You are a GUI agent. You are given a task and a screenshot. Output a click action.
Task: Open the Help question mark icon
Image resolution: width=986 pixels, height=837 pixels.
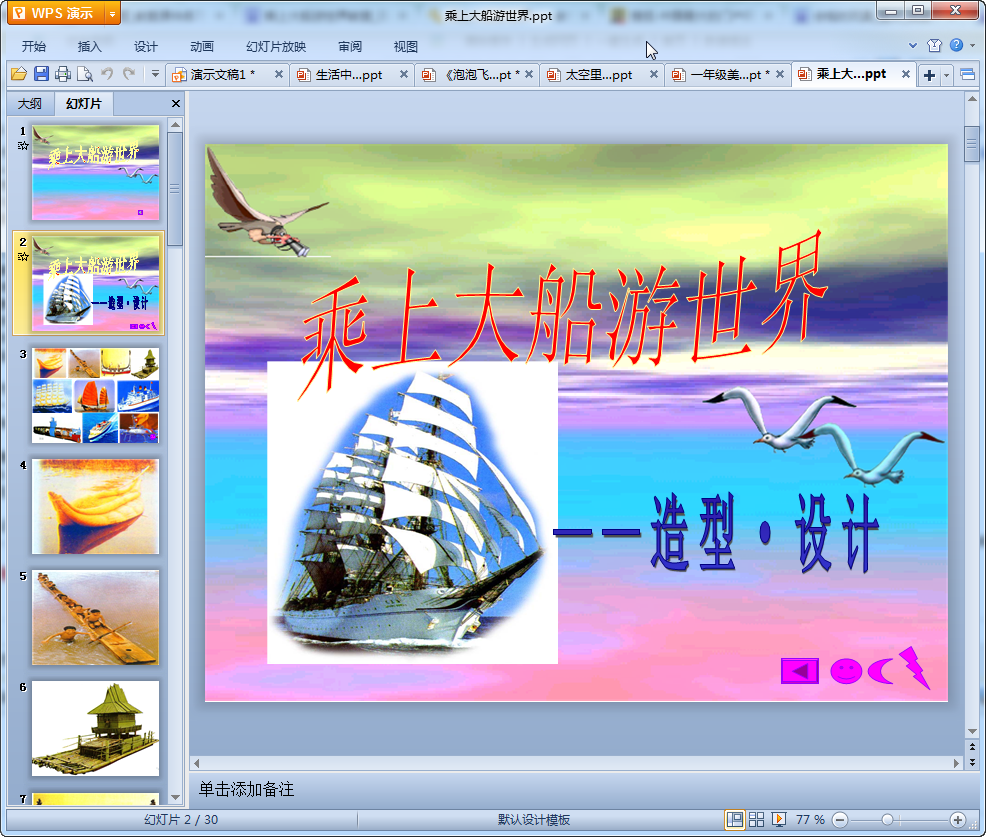(x=956, y=45)
